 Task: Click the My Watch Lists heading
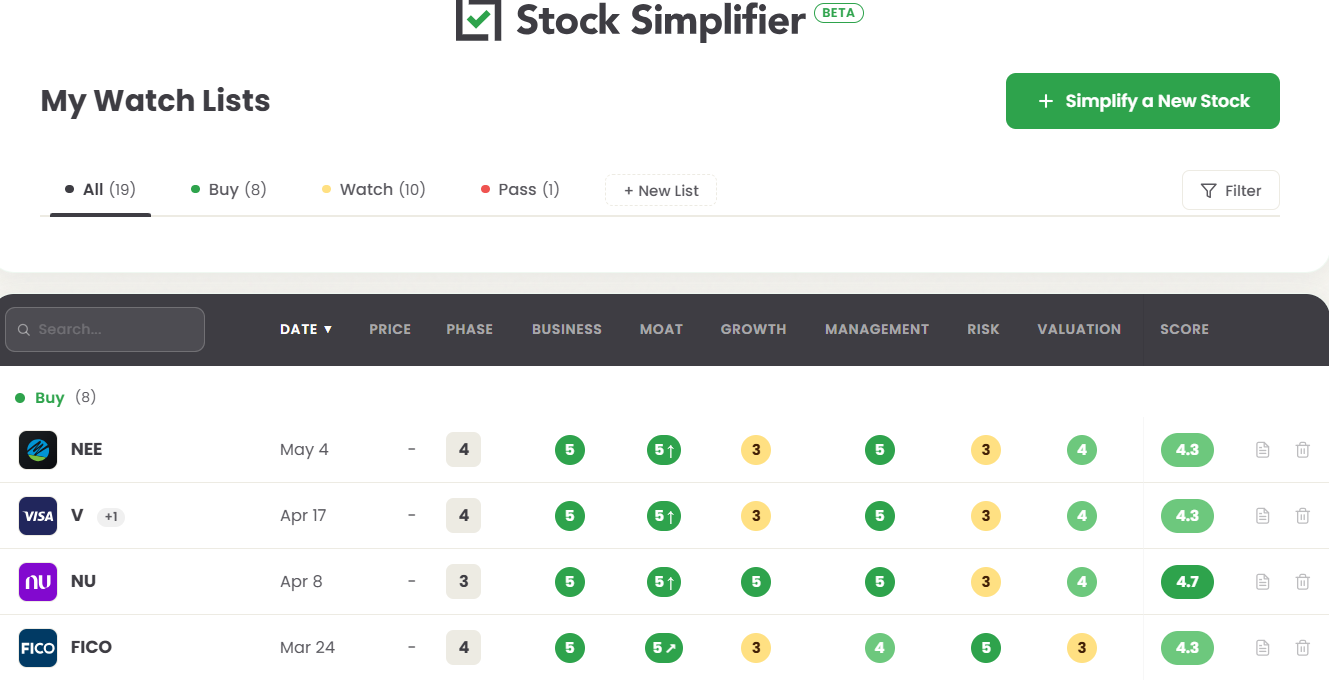tap(156, 101)
